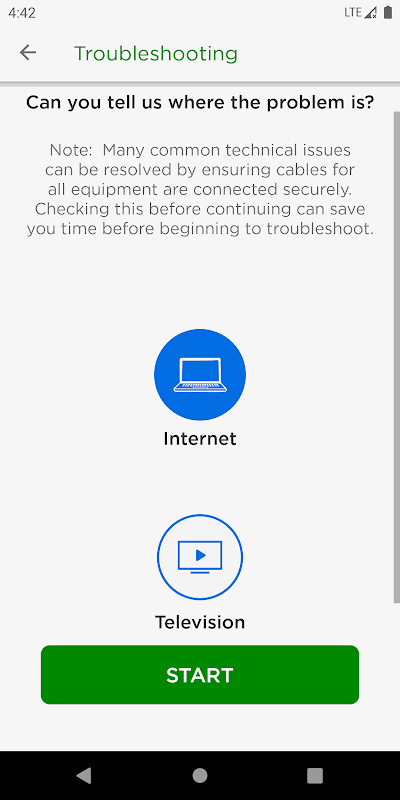Choose the Television label option

pos(200,622)
